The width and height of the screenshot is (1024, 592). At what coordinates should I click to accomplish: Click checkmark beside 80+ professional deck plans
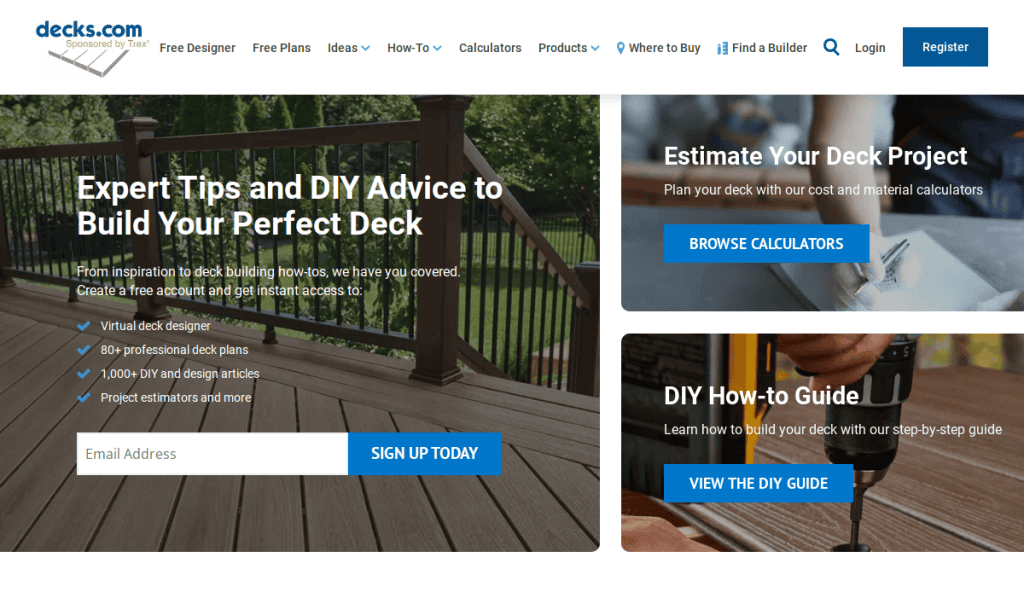pos(84,350)
